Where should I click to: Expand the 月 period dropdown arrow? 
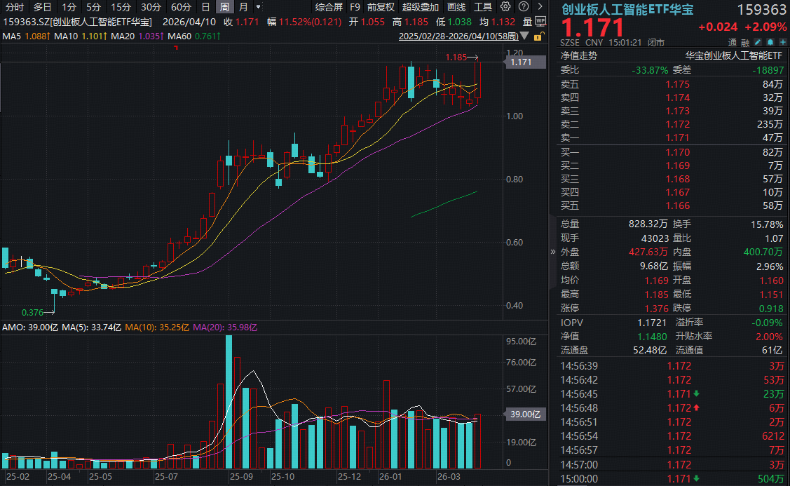click(258, 7)
